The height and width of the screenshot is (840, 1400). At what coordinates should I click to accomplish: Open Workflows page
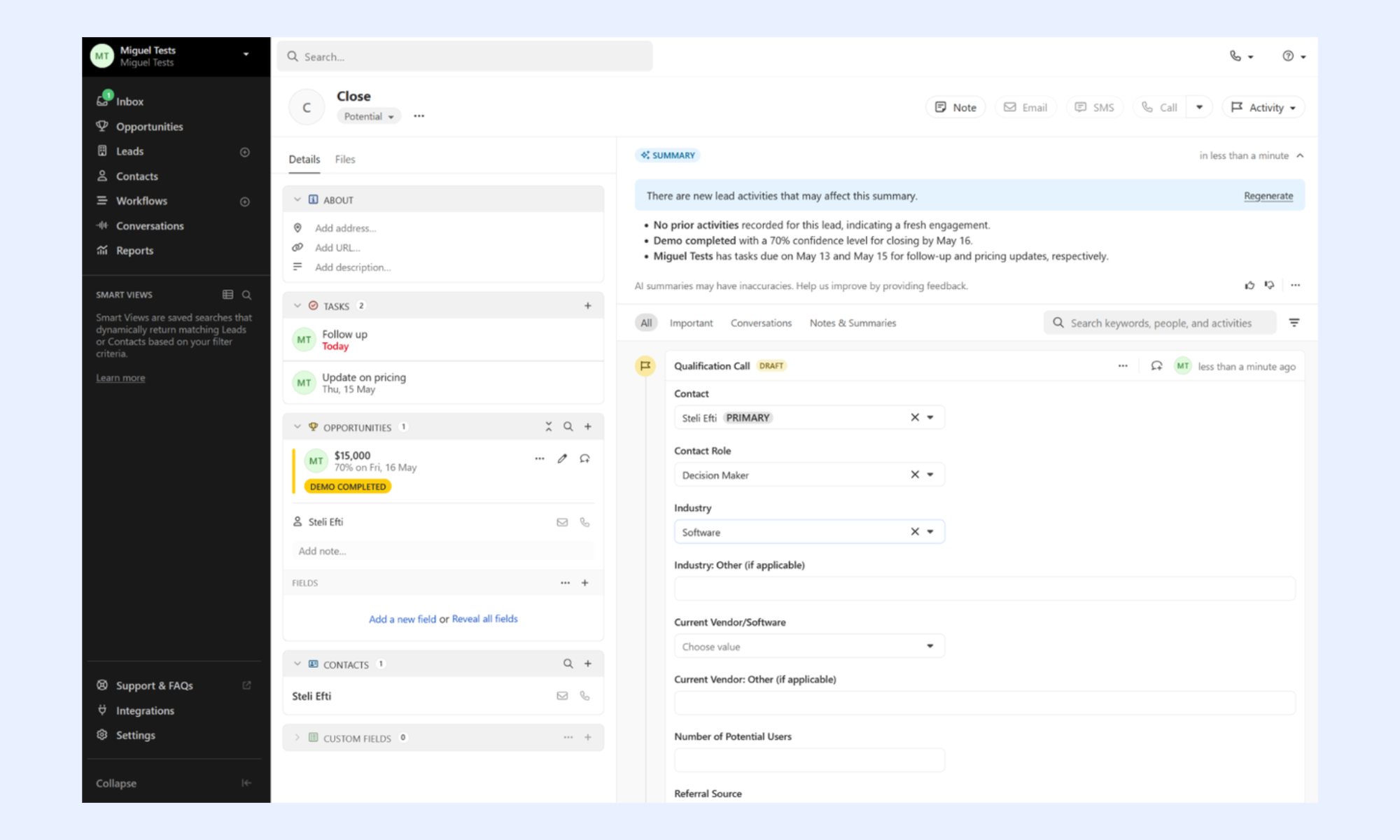click(141, 201)
